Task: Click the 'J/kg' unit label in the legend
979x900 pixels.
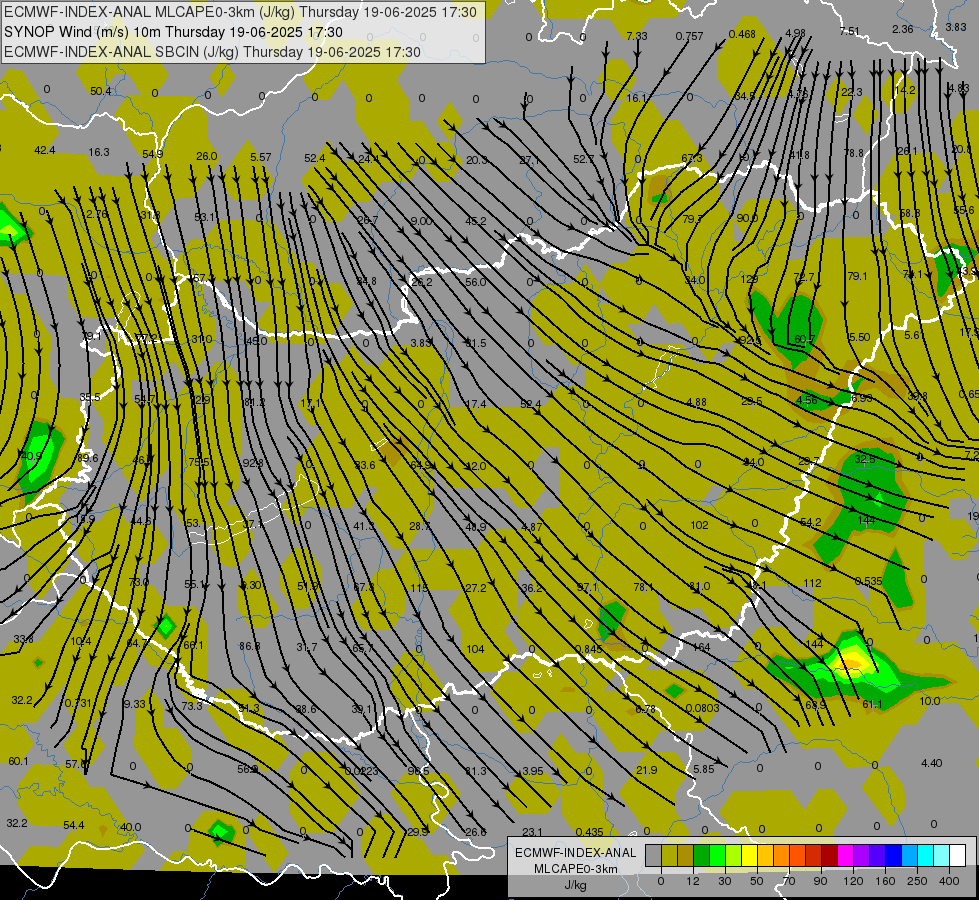Action: point(576,885)
